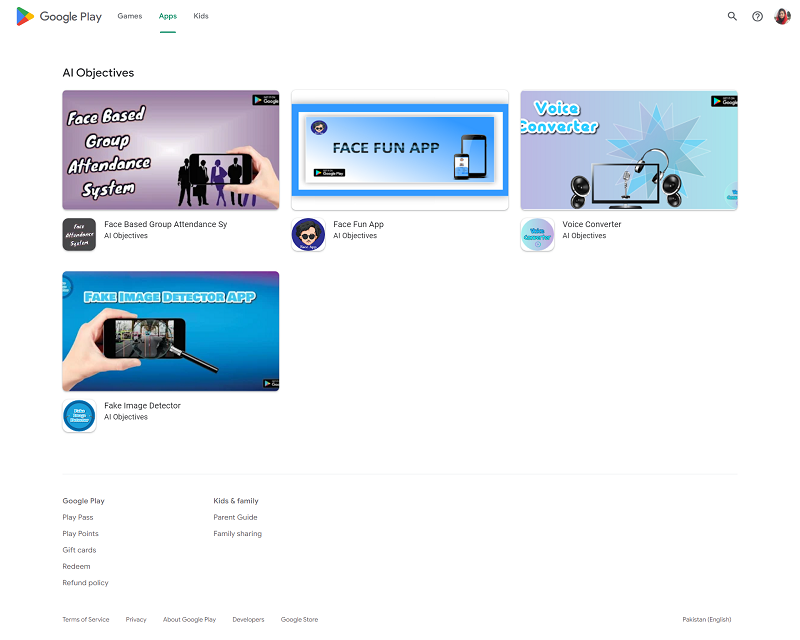Open the Play Points footer link
800x640 pixels.
click(x=81, y=533)
